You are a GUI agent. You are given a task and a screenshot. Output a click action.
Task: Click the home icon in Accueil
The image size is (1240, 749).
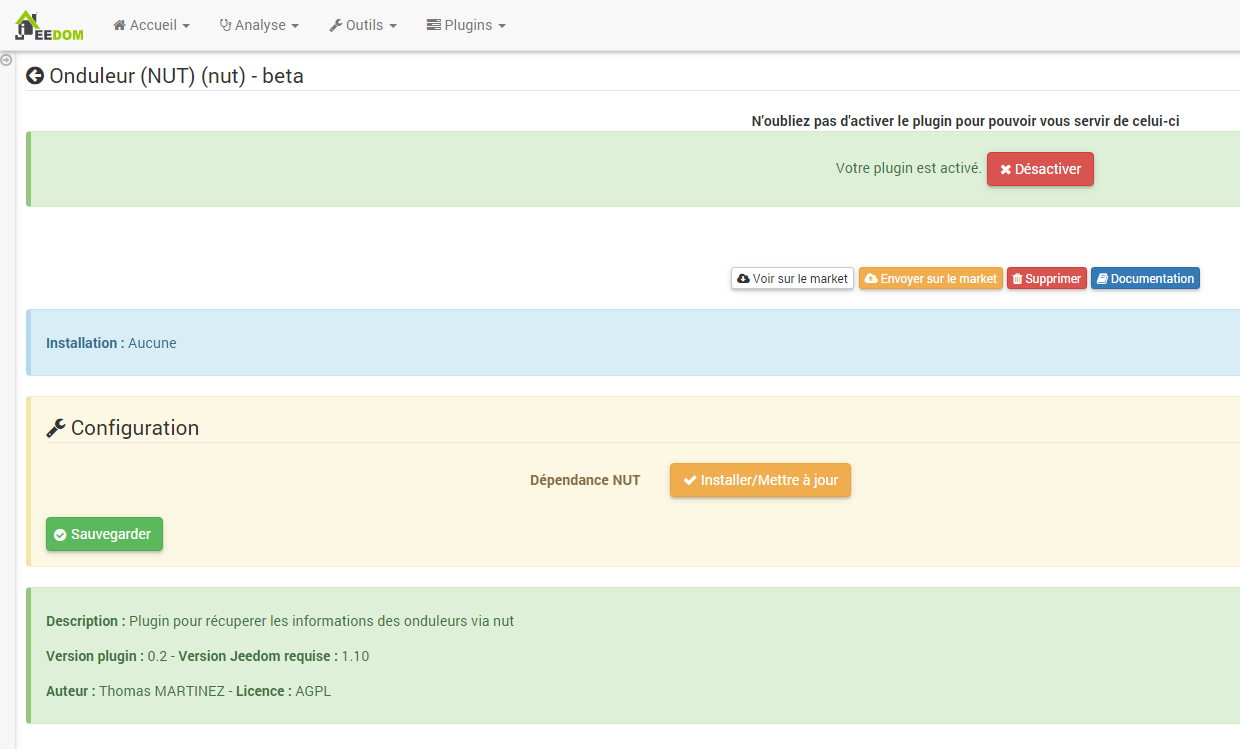click(x=119, y=25)
